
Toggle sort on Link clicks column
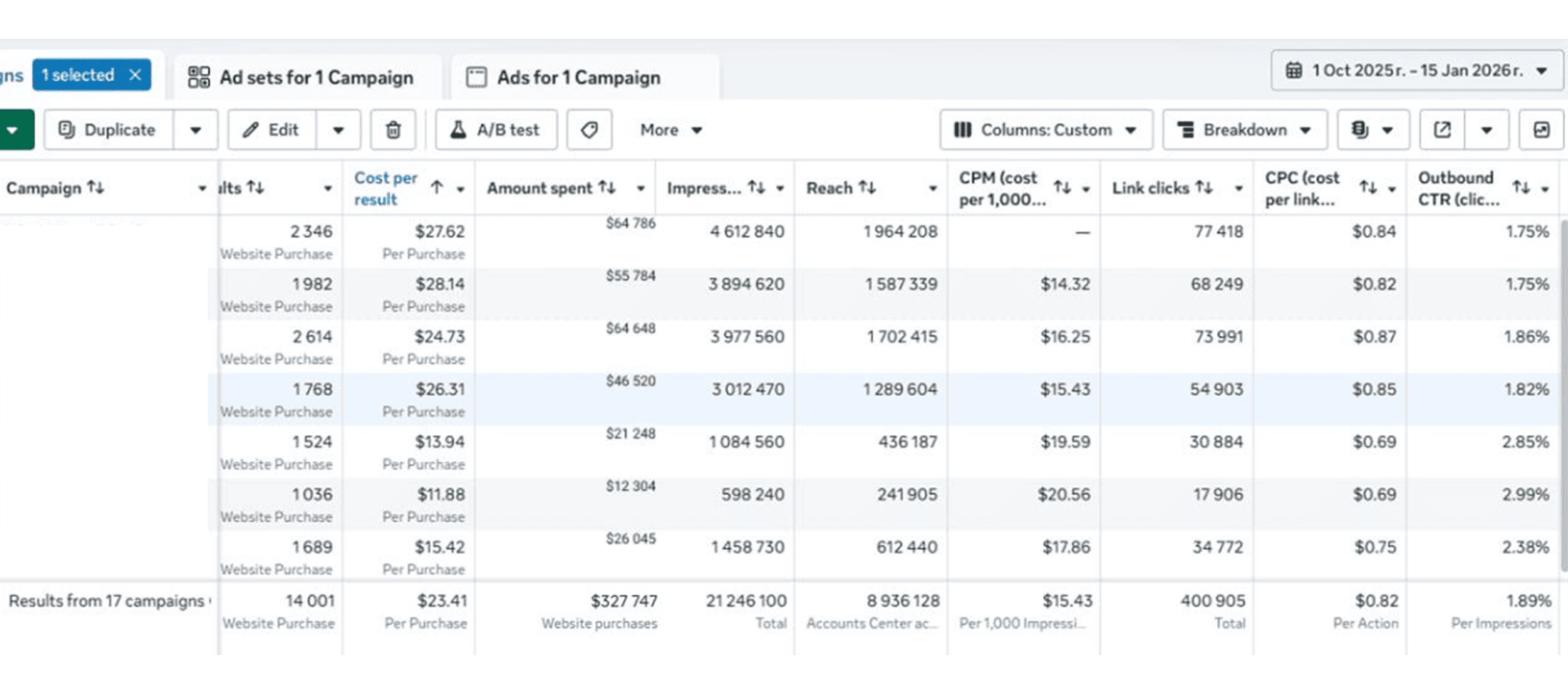pos(1204,187)
